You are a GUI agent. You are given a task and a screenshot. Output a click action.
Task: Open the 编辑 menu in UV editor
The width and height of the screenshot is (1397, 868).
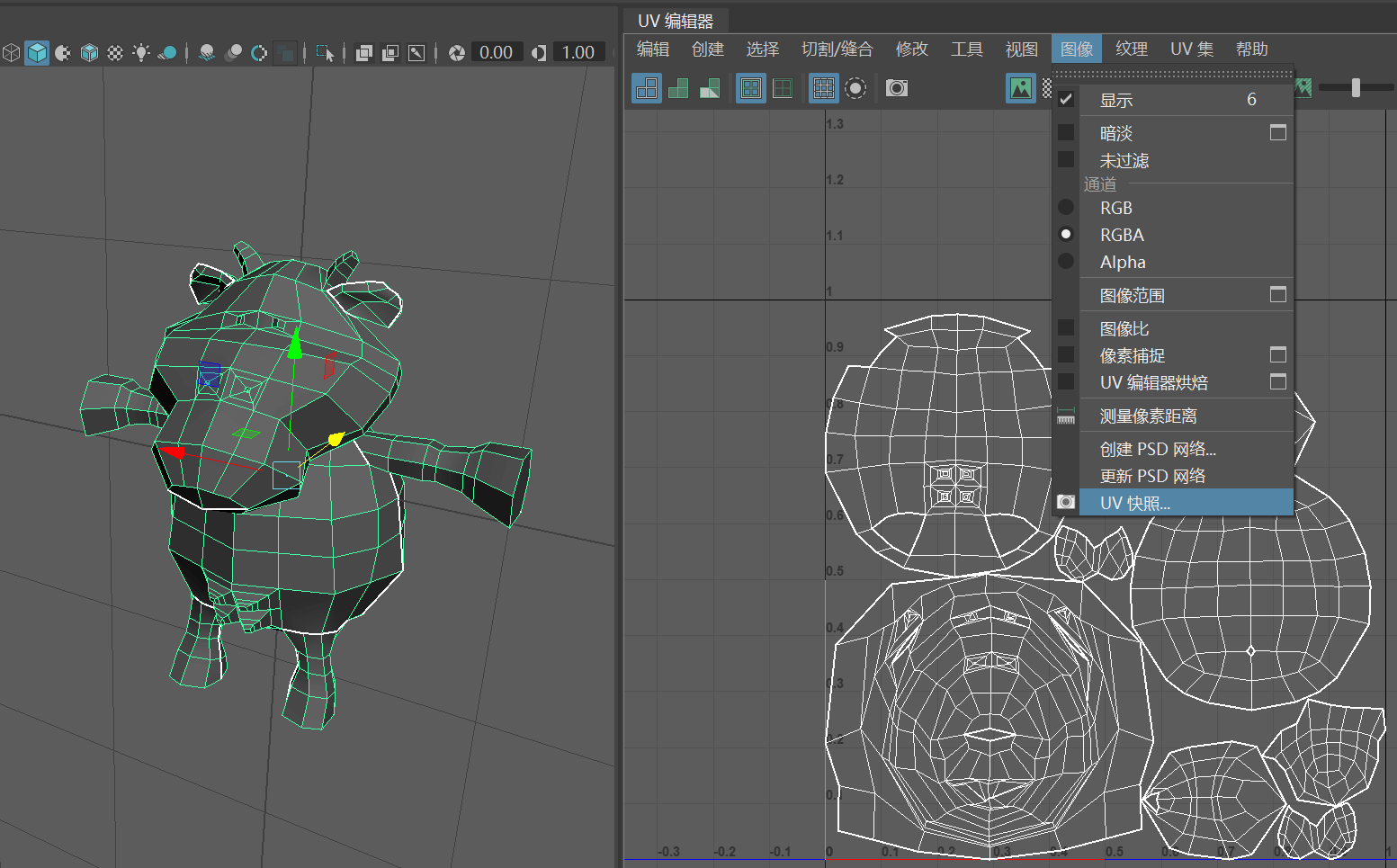(653, 49)
